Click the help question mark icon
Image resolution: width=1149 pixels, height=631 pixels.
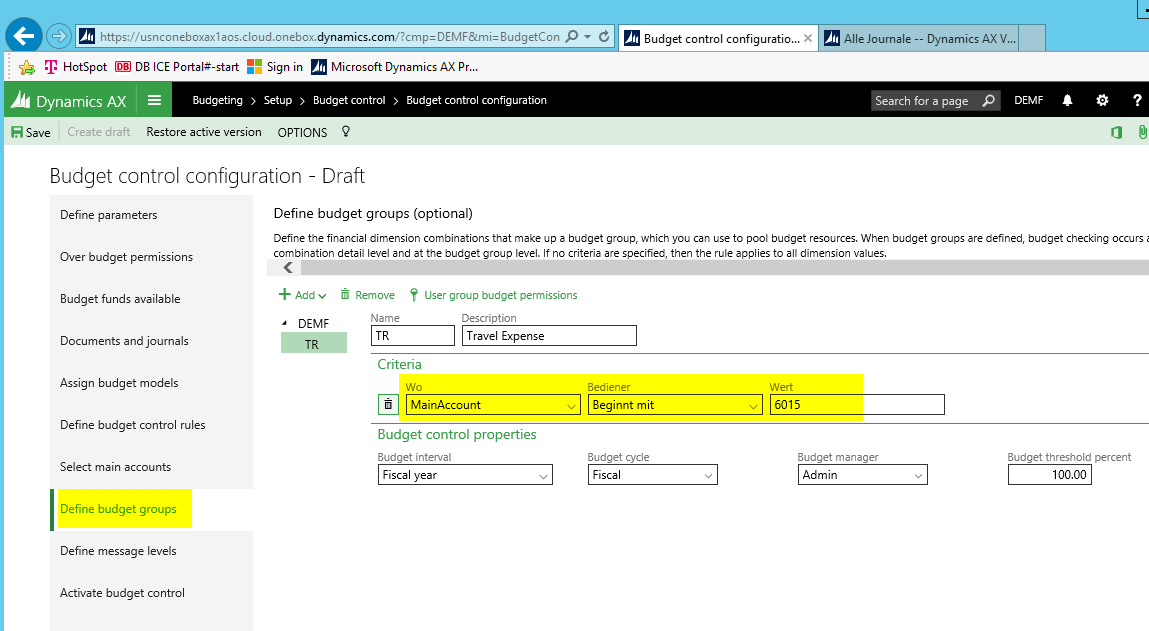(x=1137, y=101)
